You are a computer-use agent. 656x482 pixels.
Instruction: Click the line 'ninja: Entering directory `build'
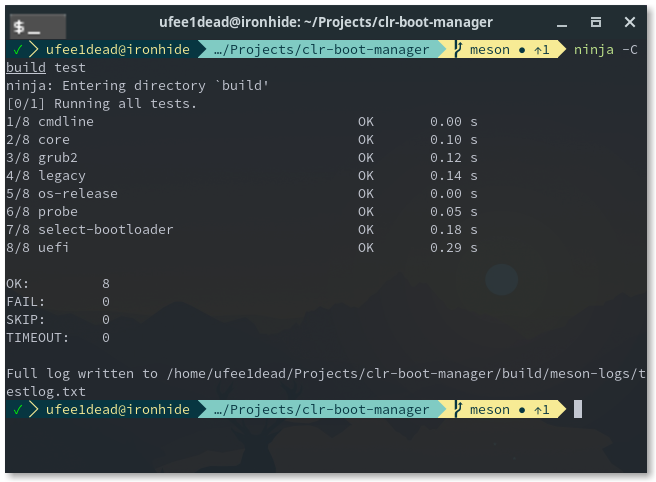point(137,86)
